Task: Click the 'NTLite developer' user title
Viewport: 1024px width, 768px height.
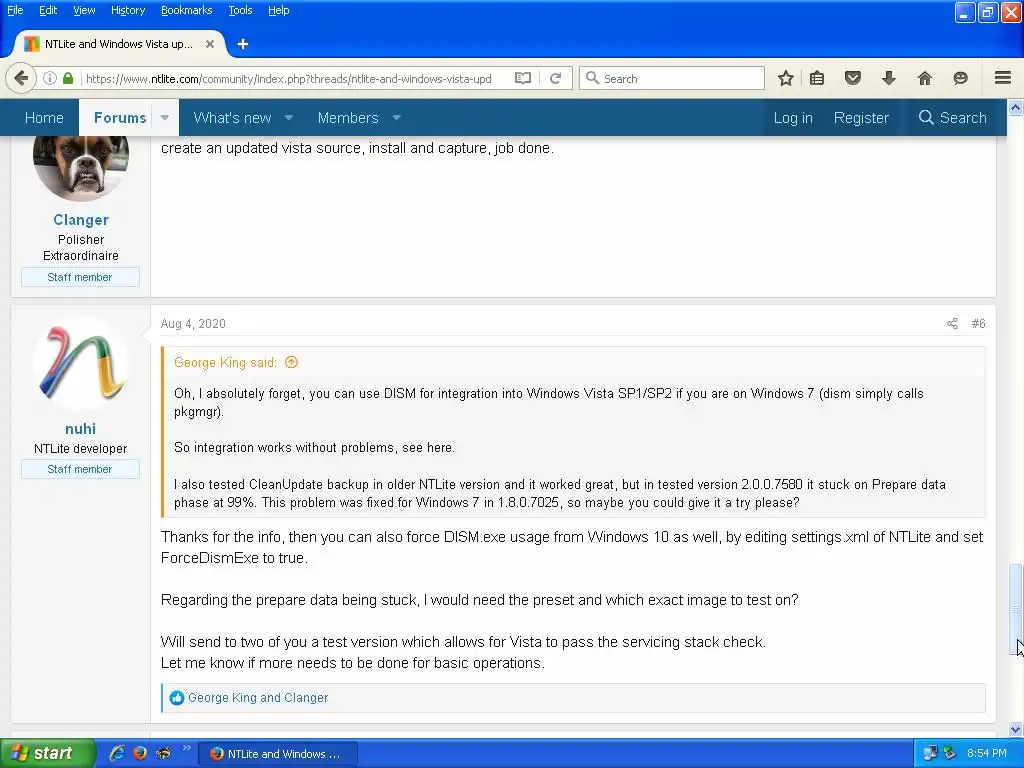Action: click(80, 449)
